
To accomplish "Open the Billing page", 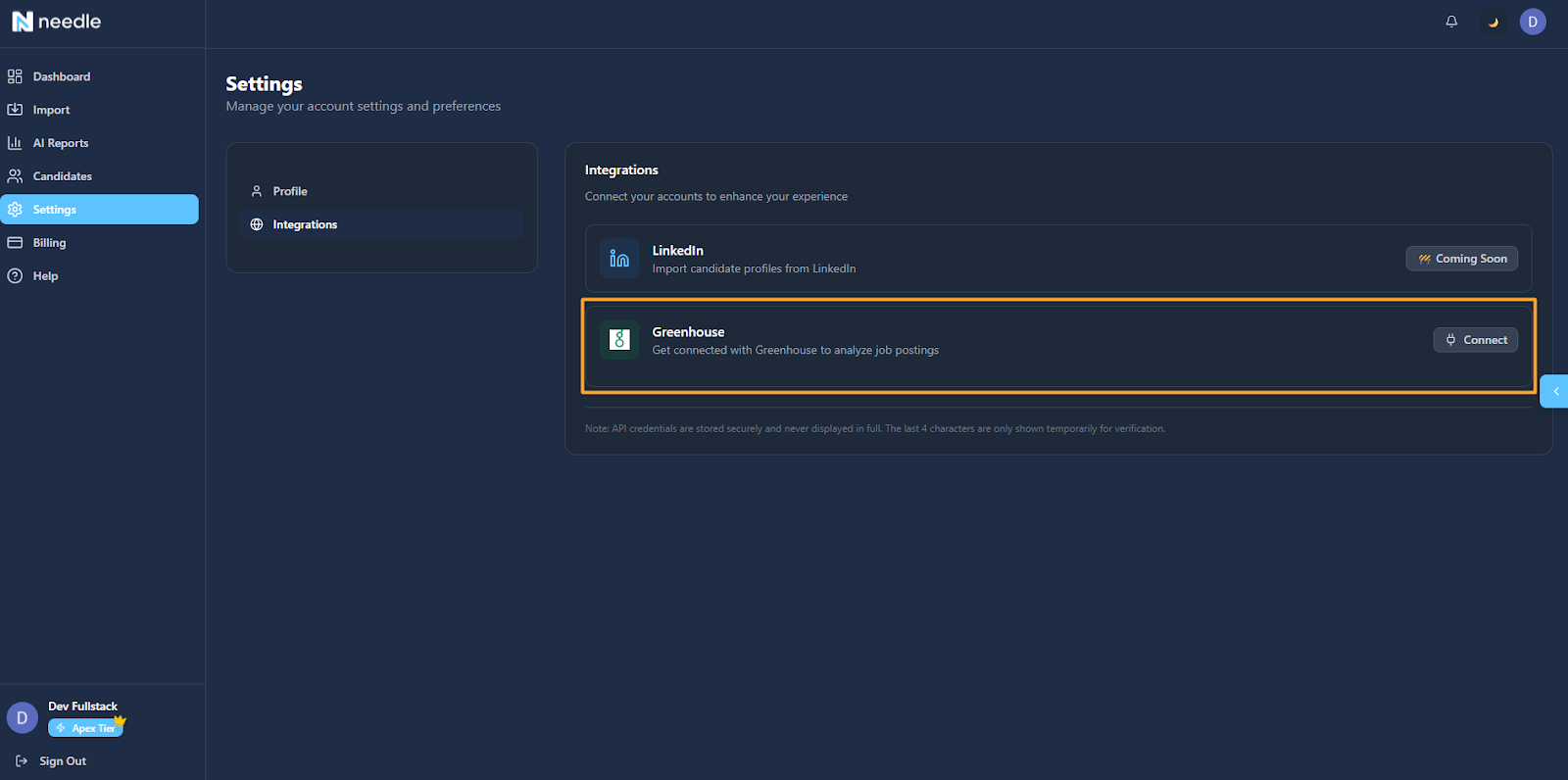I will pos(49,243).
